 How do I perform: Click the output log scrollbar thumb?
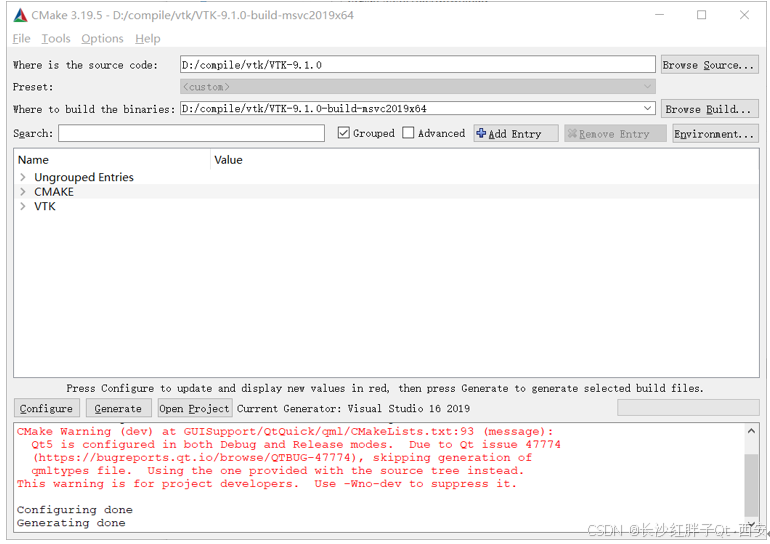[x=751, y=485]
